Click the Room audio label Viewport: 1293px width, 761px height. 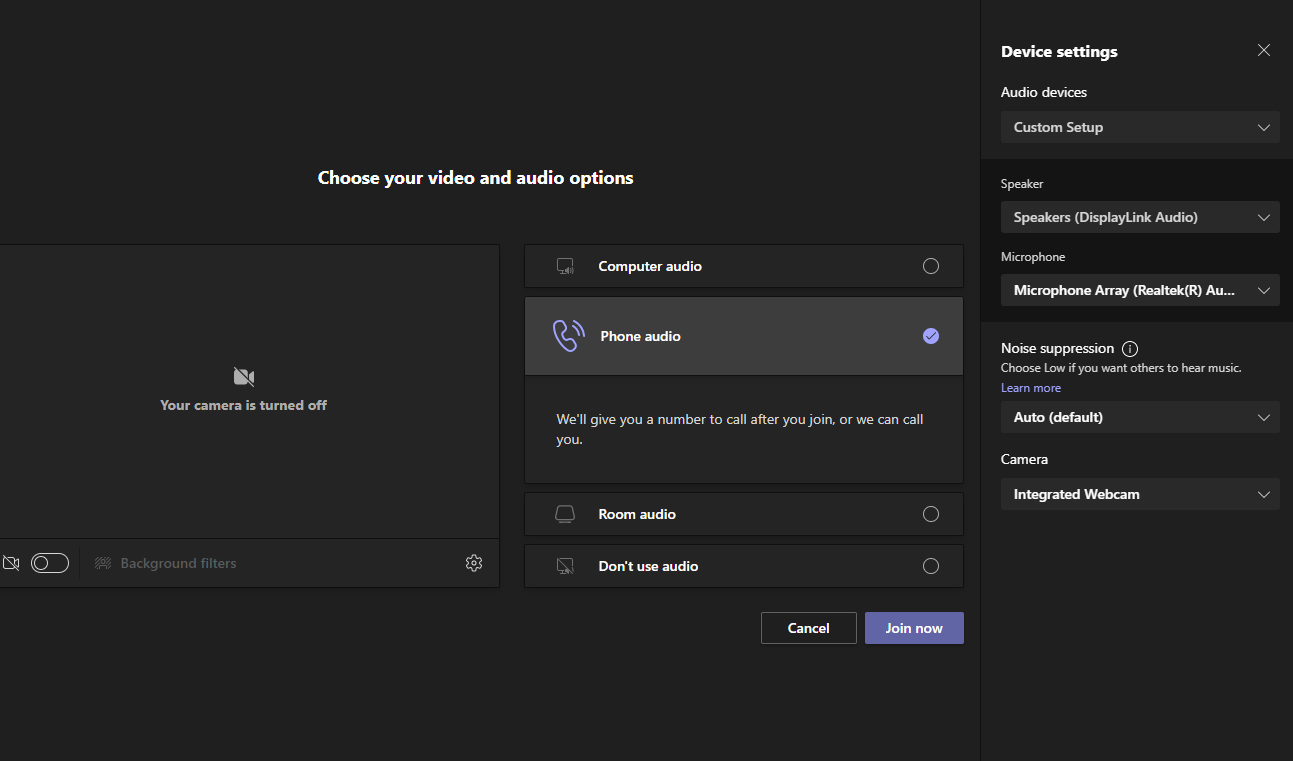[637, 514]
